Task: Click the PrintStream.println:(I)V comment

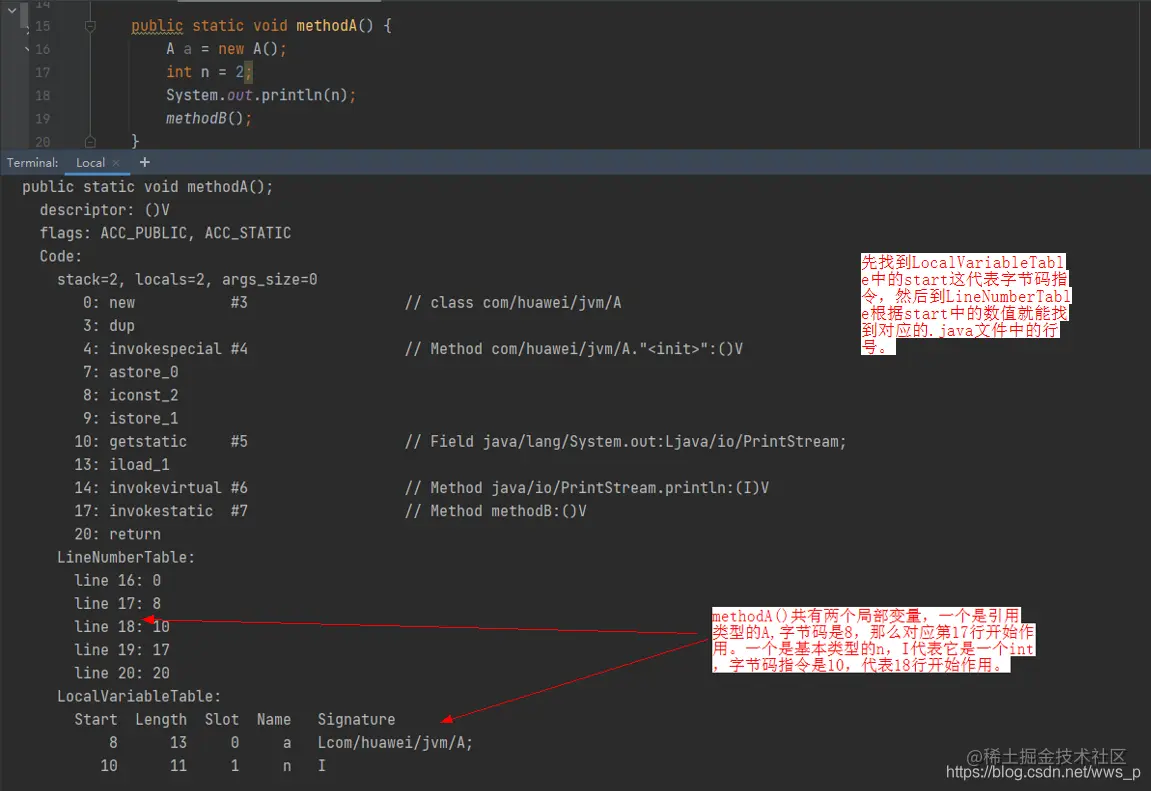Action: pos(587,488)
